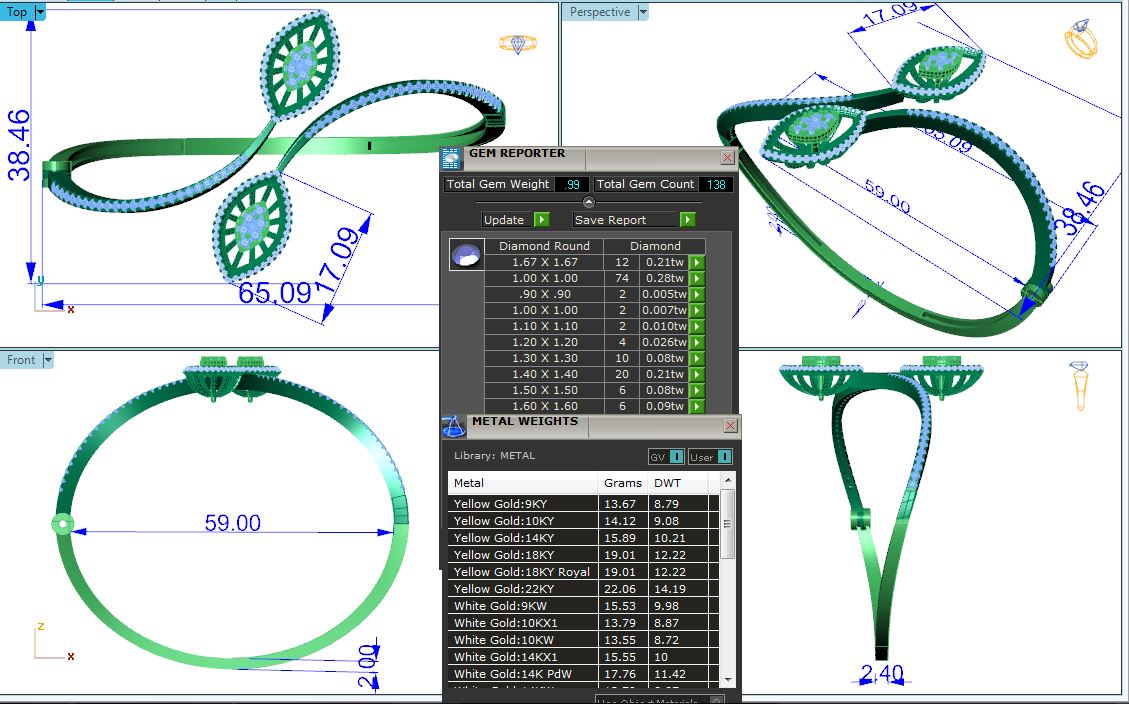Image resolution: width=1129 pixels, height=704 pixels.
Task: Select the Perspective viewport tab label
Action: [599, 12]
